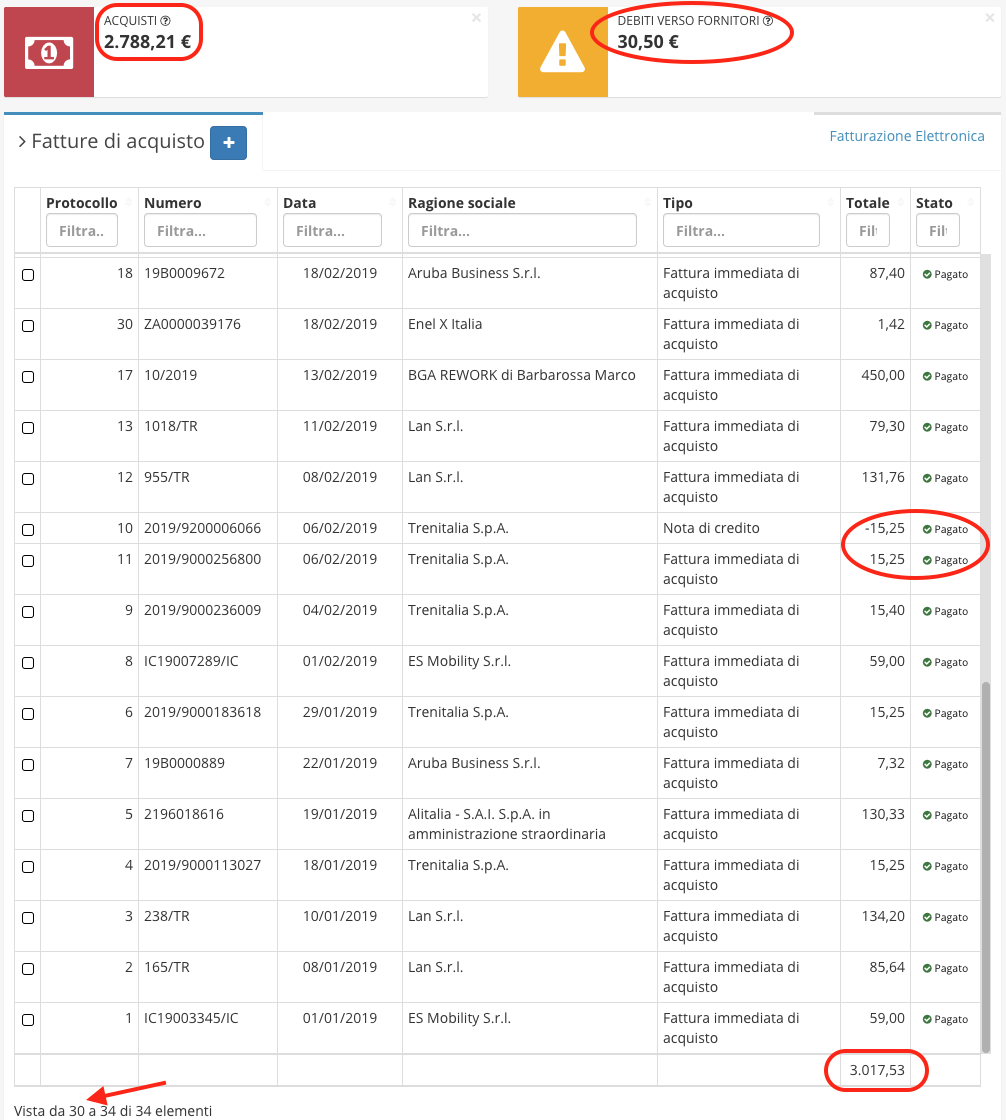Select checkbox for Enel X Italia invoice

(x=28, y=326)
